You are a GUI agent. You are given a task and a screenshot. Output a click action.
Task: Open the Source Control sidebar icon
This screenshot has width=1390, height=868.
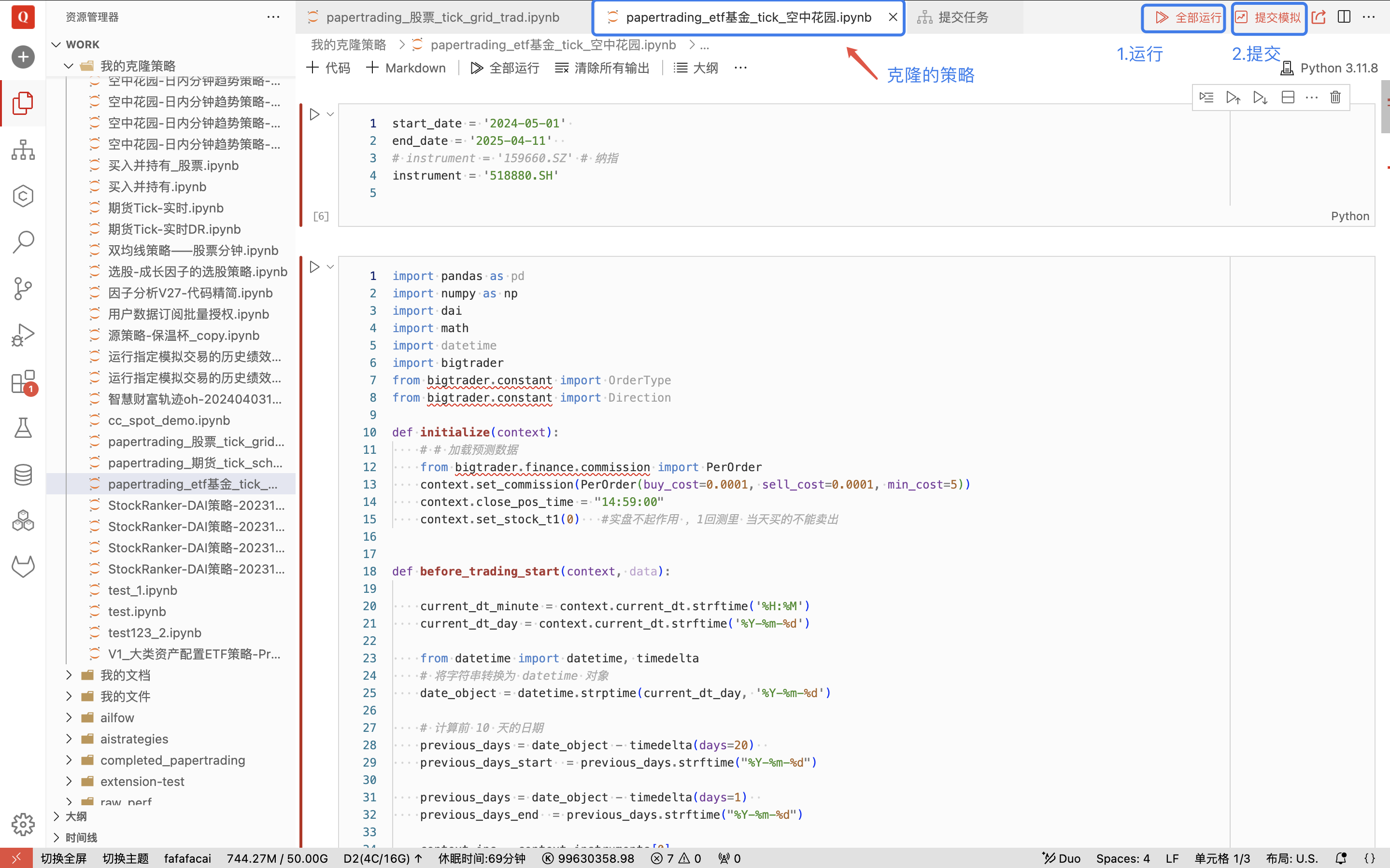tap(23, 288)
